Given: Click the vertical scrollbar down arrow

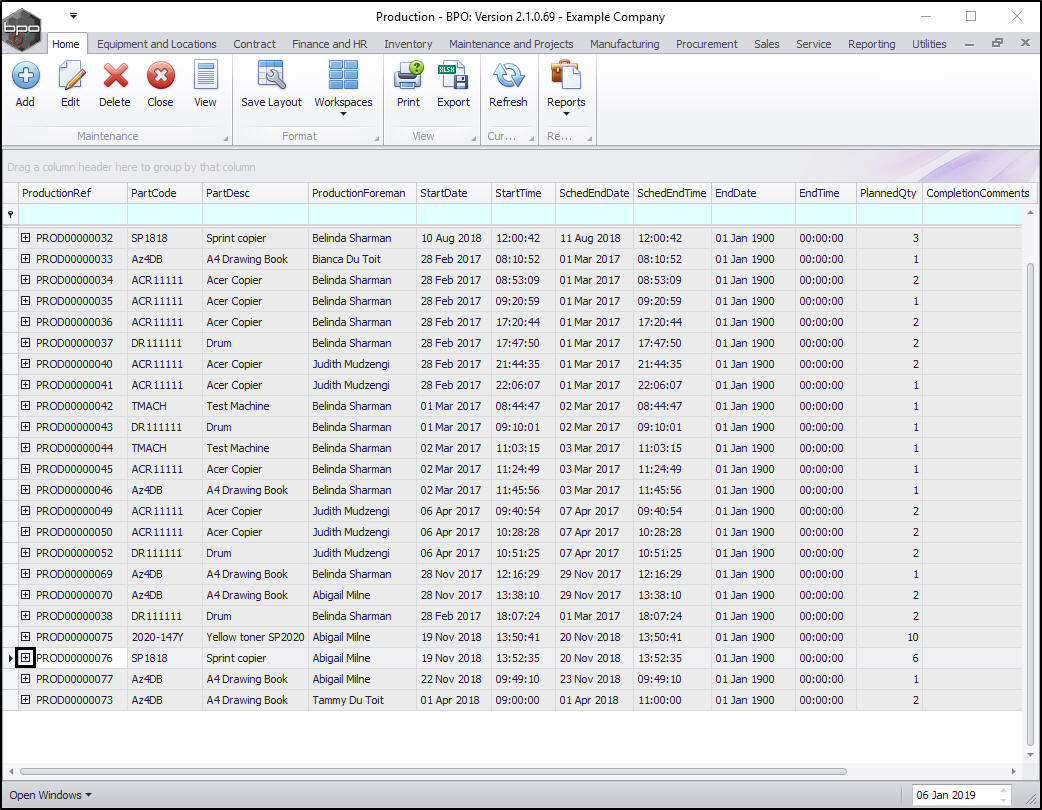Looking at the screenshot, I should pyautogui.click(x=1030, y=755).
